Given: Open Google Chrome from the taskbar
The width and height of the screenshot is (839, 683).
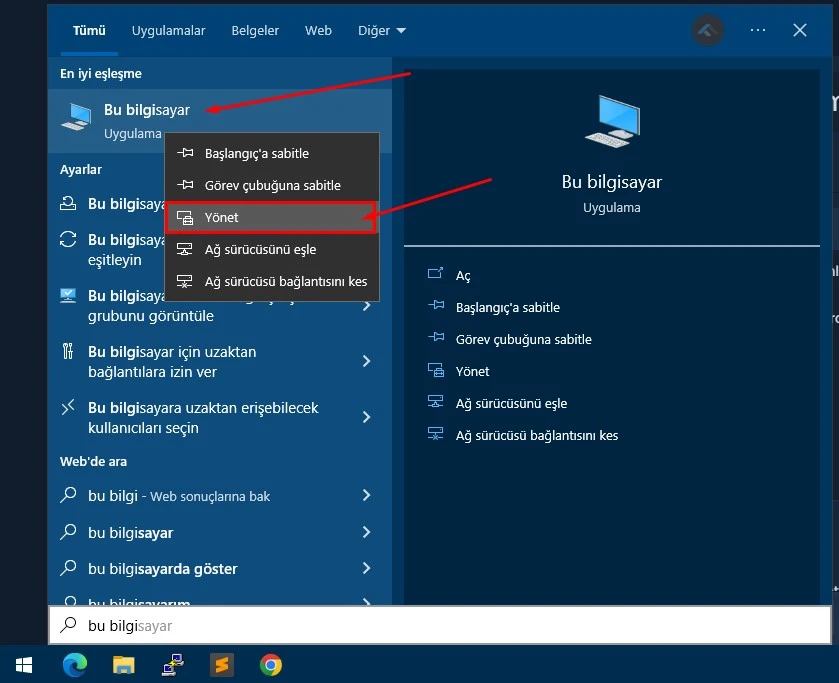Looking at the screenshot, I should tap(270, 664).
